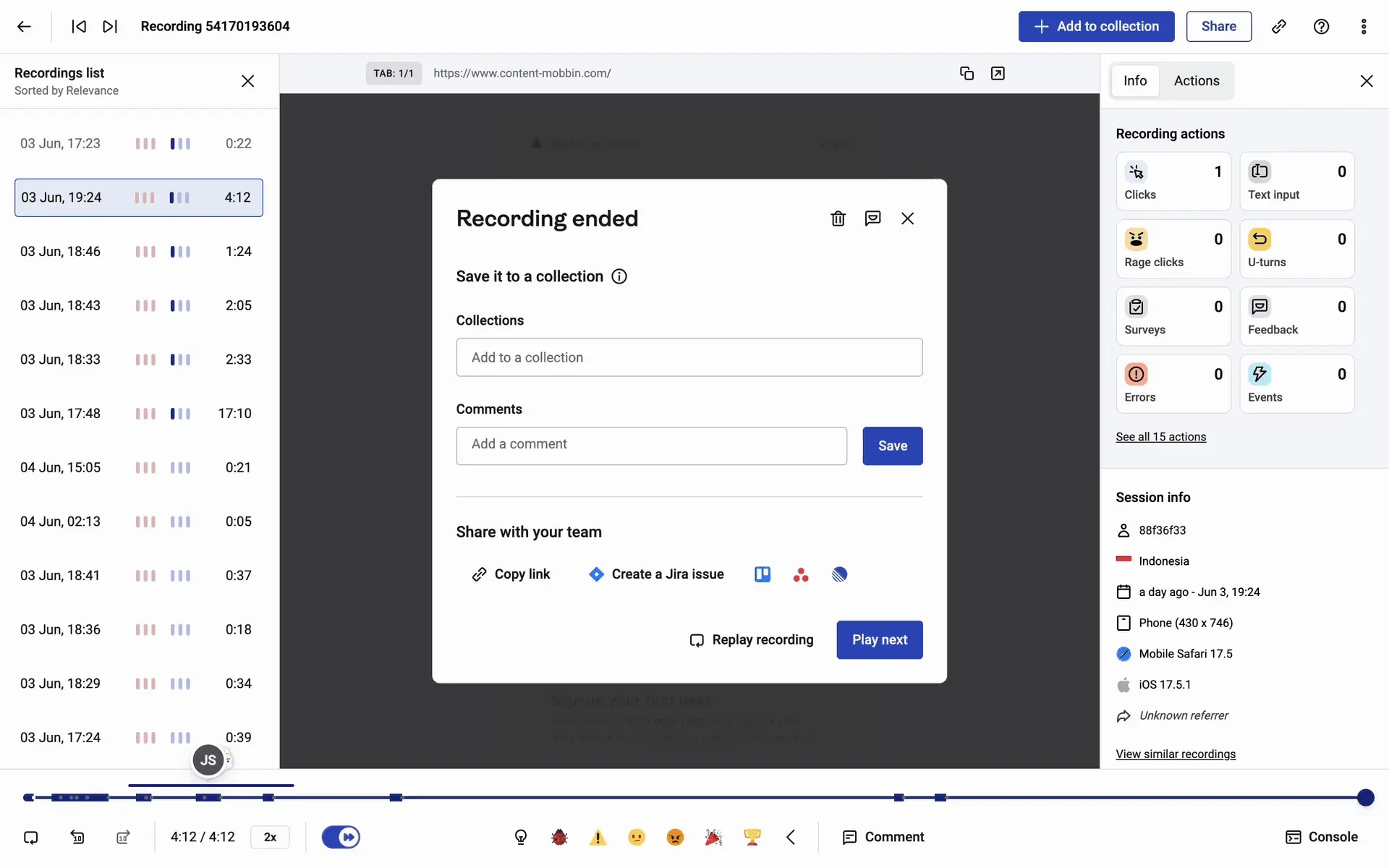Open the three-dot more options menu
The width and height of the screenshot is (1389, 868).
point(1364,27)
